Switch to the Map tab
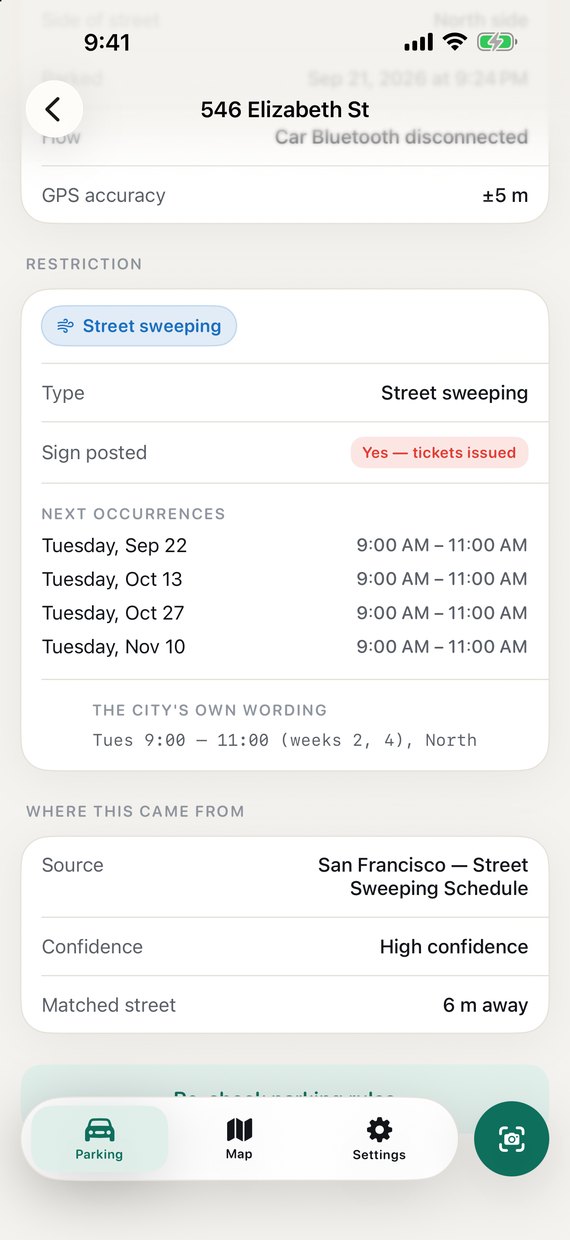570x1240 pixels. (239, 1139)
